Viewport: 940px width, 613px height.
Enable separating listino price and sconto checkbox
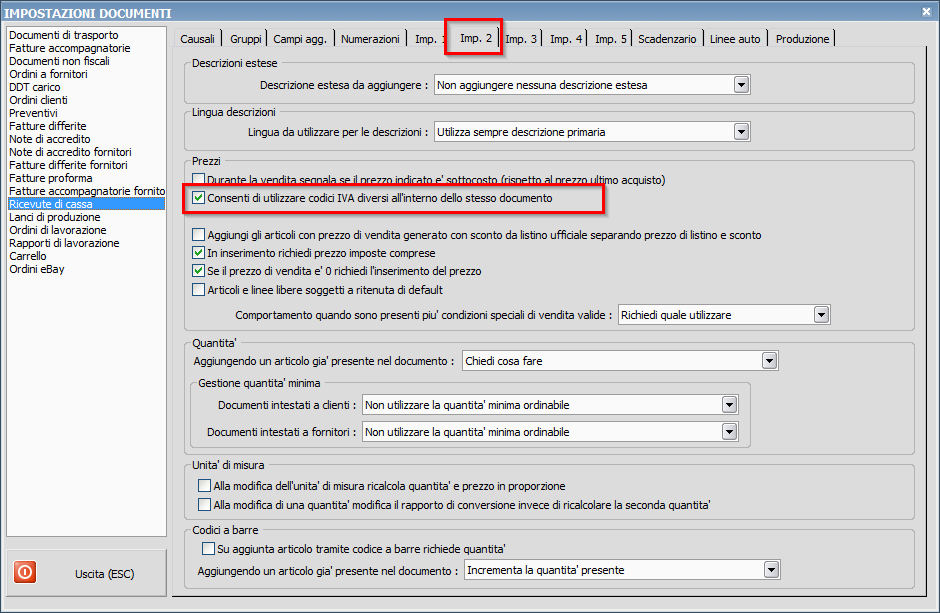198,234
